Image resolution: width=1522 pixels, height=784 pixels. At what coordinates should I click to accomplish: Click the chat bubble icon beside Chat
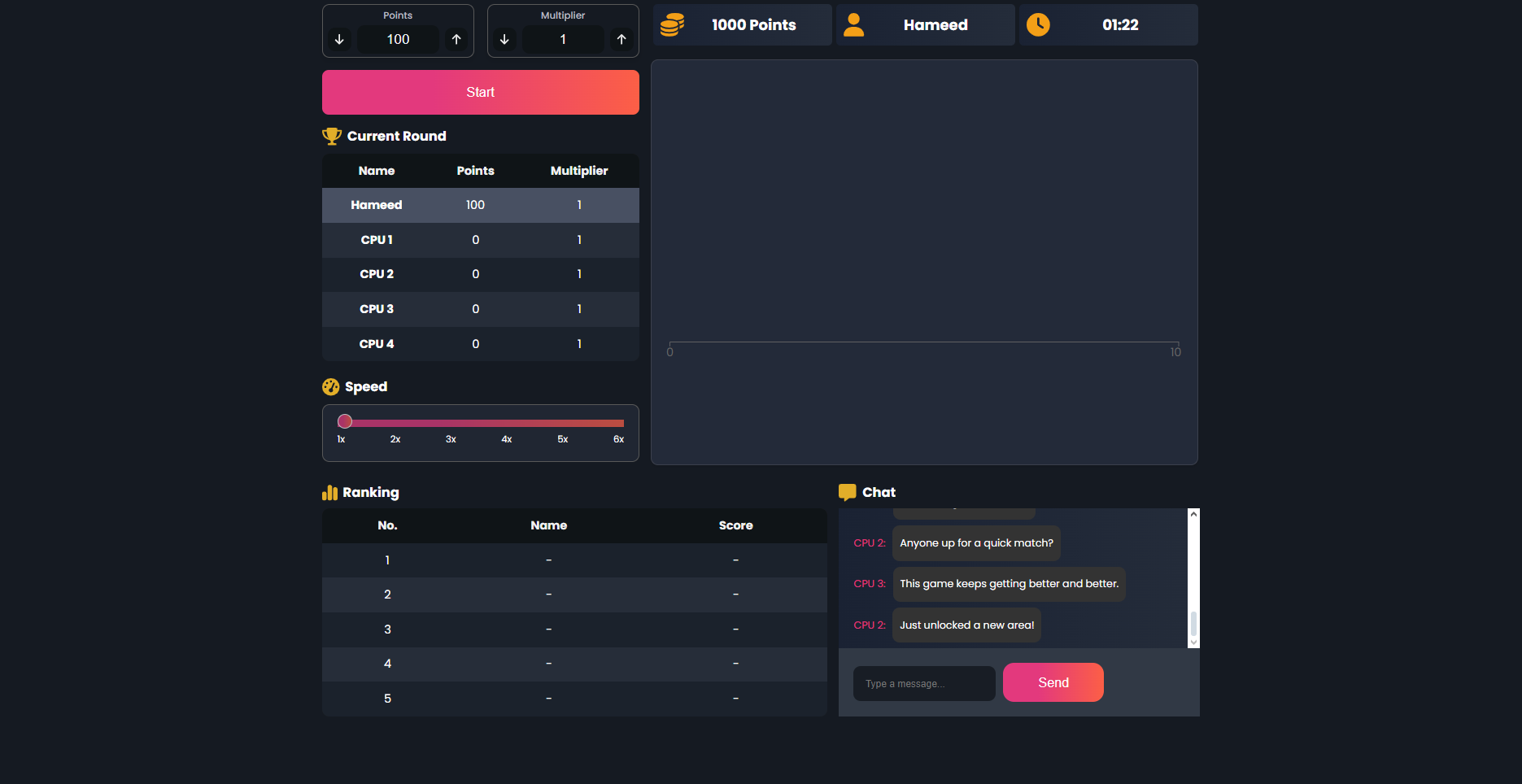[848, 492]
